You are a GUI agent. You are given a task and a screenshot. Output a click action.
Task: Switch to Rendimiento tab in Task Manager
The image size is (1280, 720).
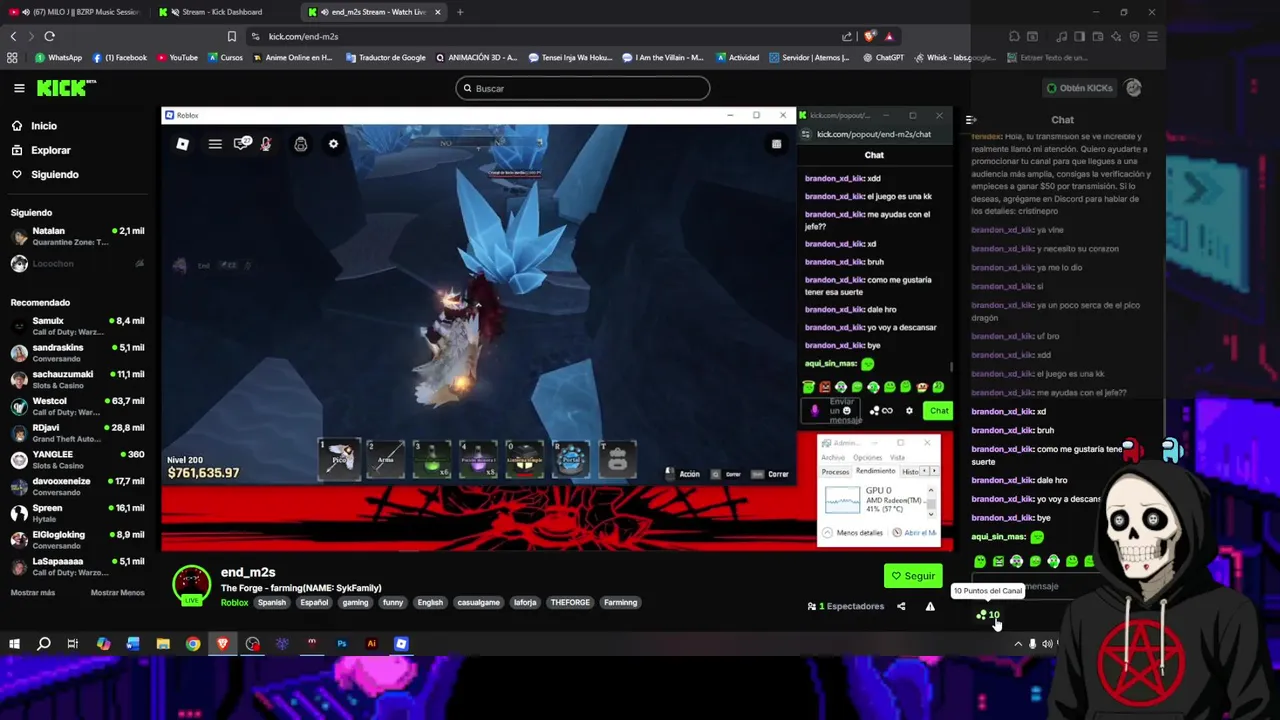click(x=875, y=471)
